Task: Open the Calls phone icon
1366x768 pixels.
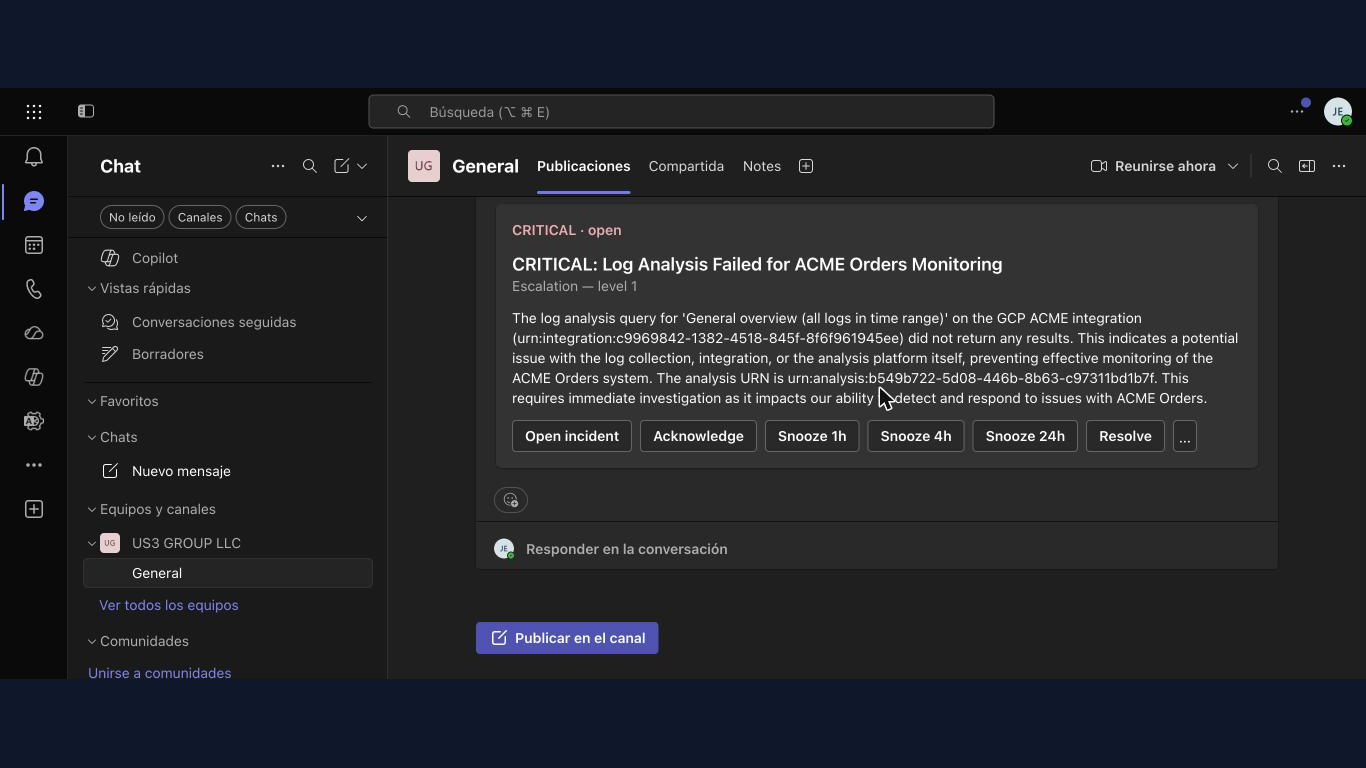Action: click(x=34, y=289)
